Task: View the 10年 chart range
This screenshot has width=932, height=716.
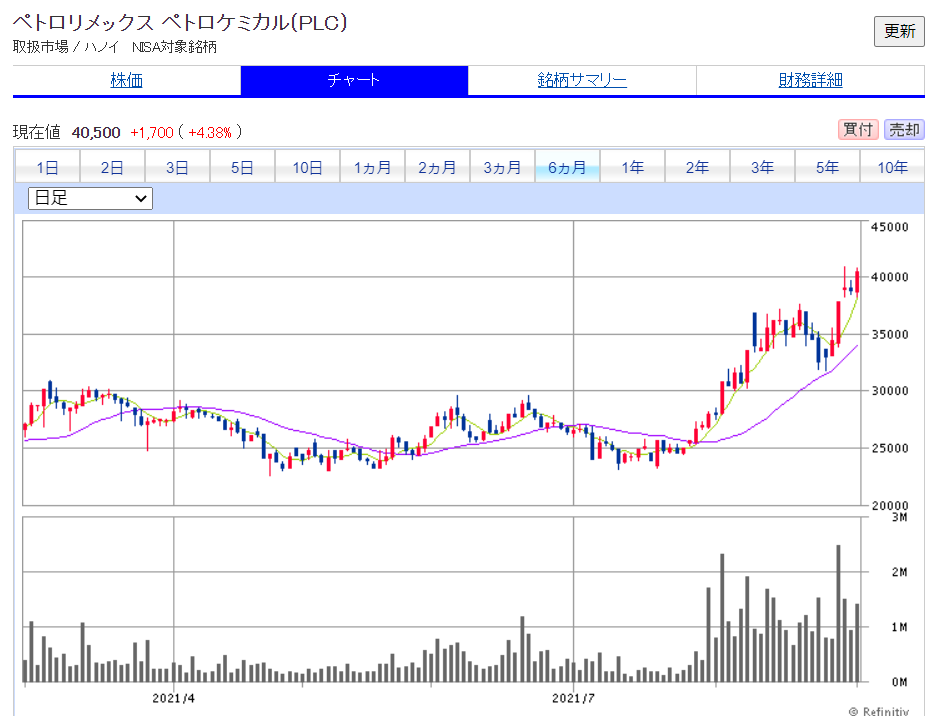Action: [x=892, y=167]
